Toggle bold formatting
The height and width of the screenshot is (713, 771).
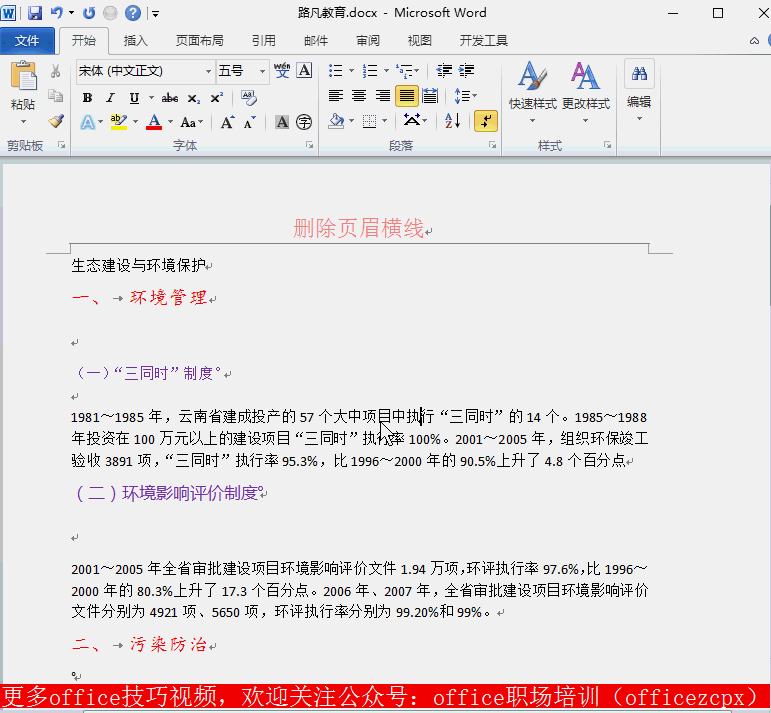[x=88, y=98]
